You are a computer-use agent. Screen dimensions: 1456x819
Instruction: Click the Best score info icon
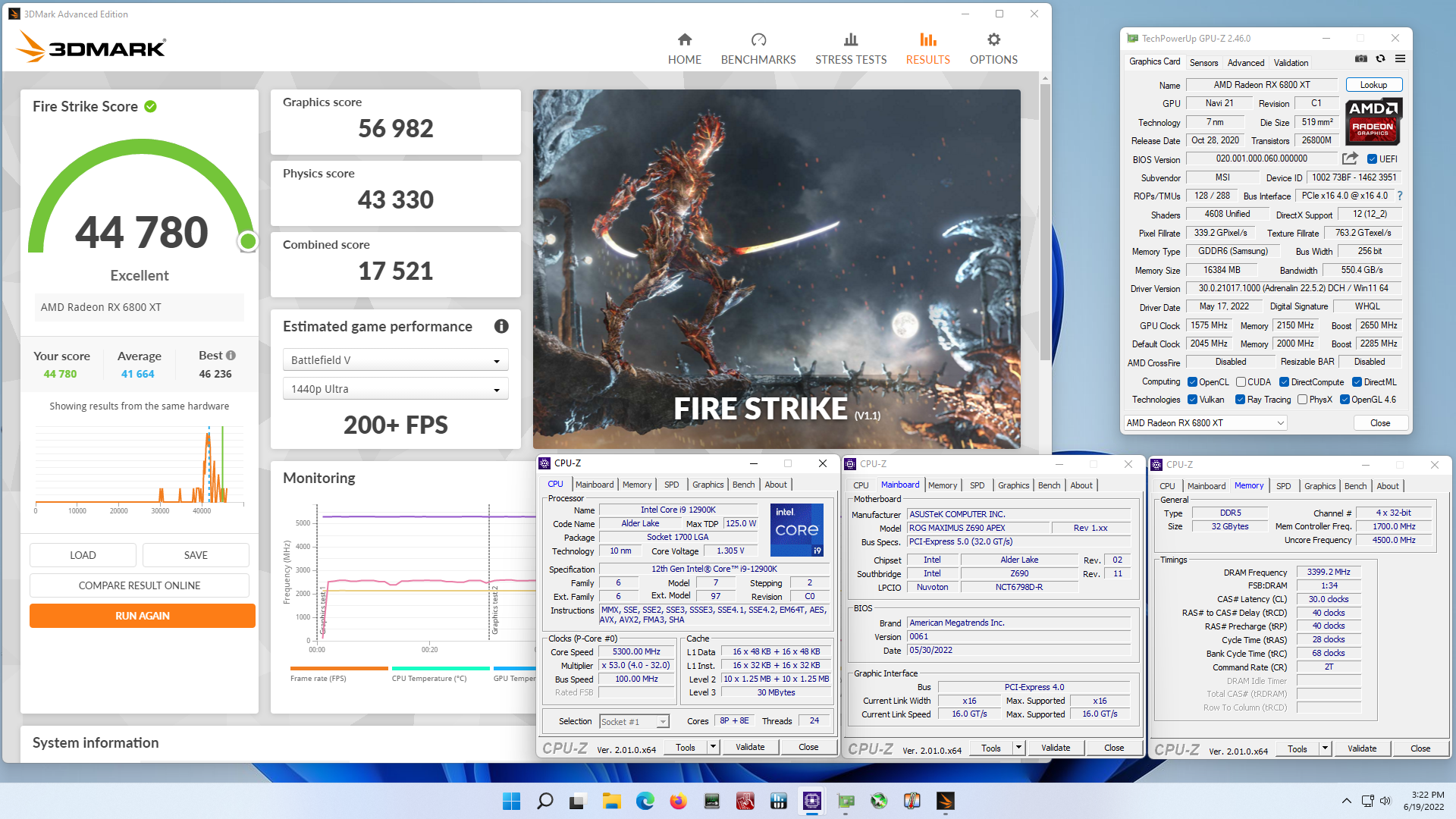[x=231, y=355]
